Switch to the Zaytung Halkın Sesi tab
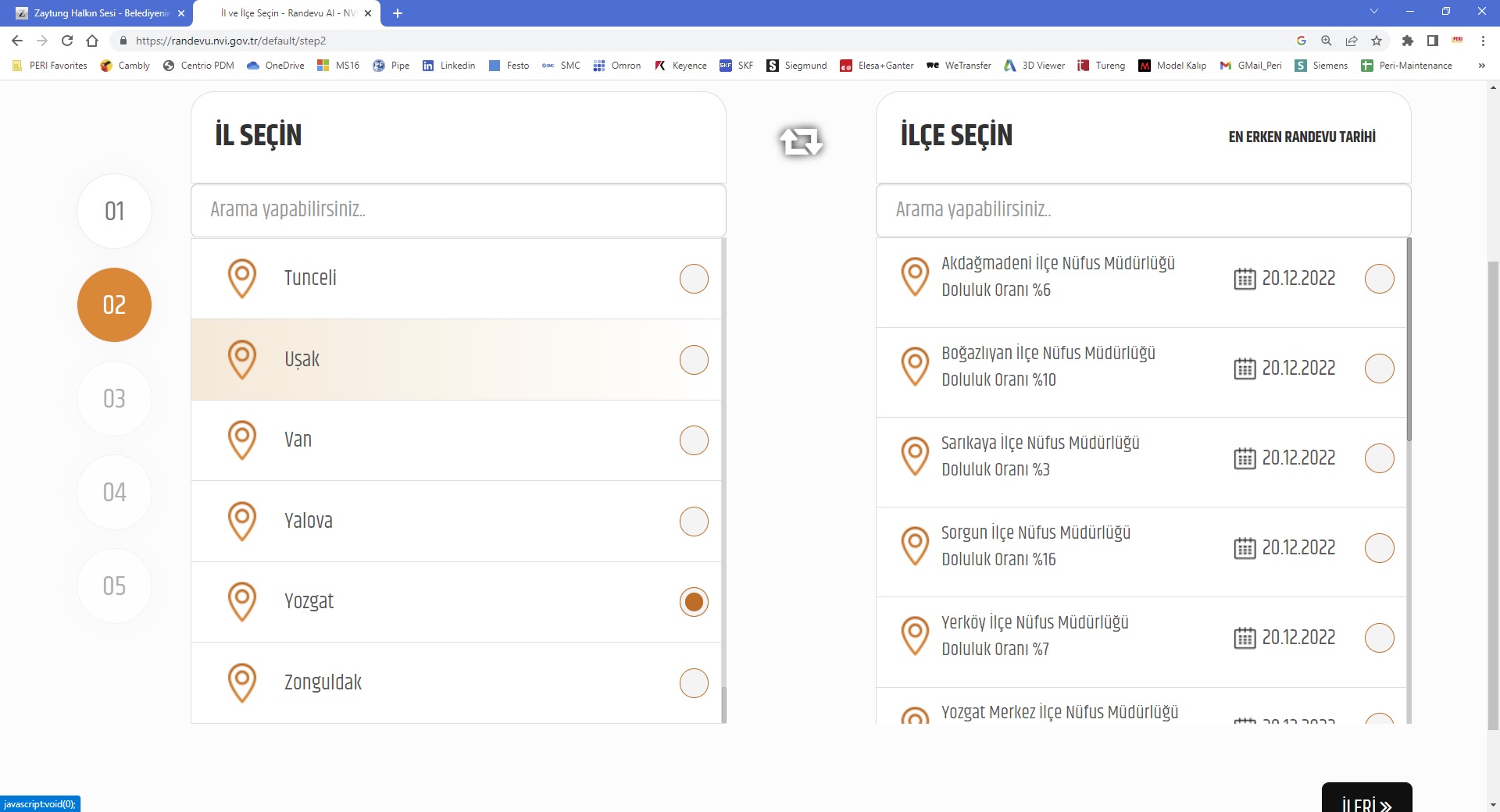This screenshot has width=1500, height=812. click(96, 13)
